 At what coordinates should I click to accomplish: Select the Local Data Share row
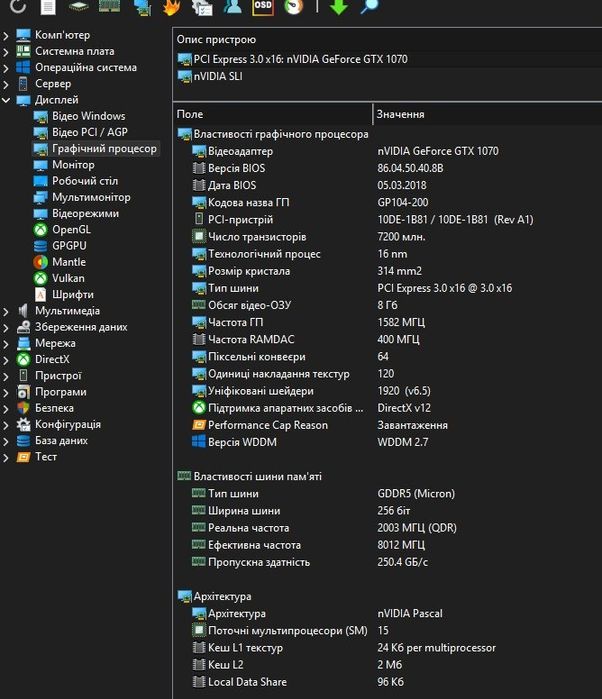[388, 682]
